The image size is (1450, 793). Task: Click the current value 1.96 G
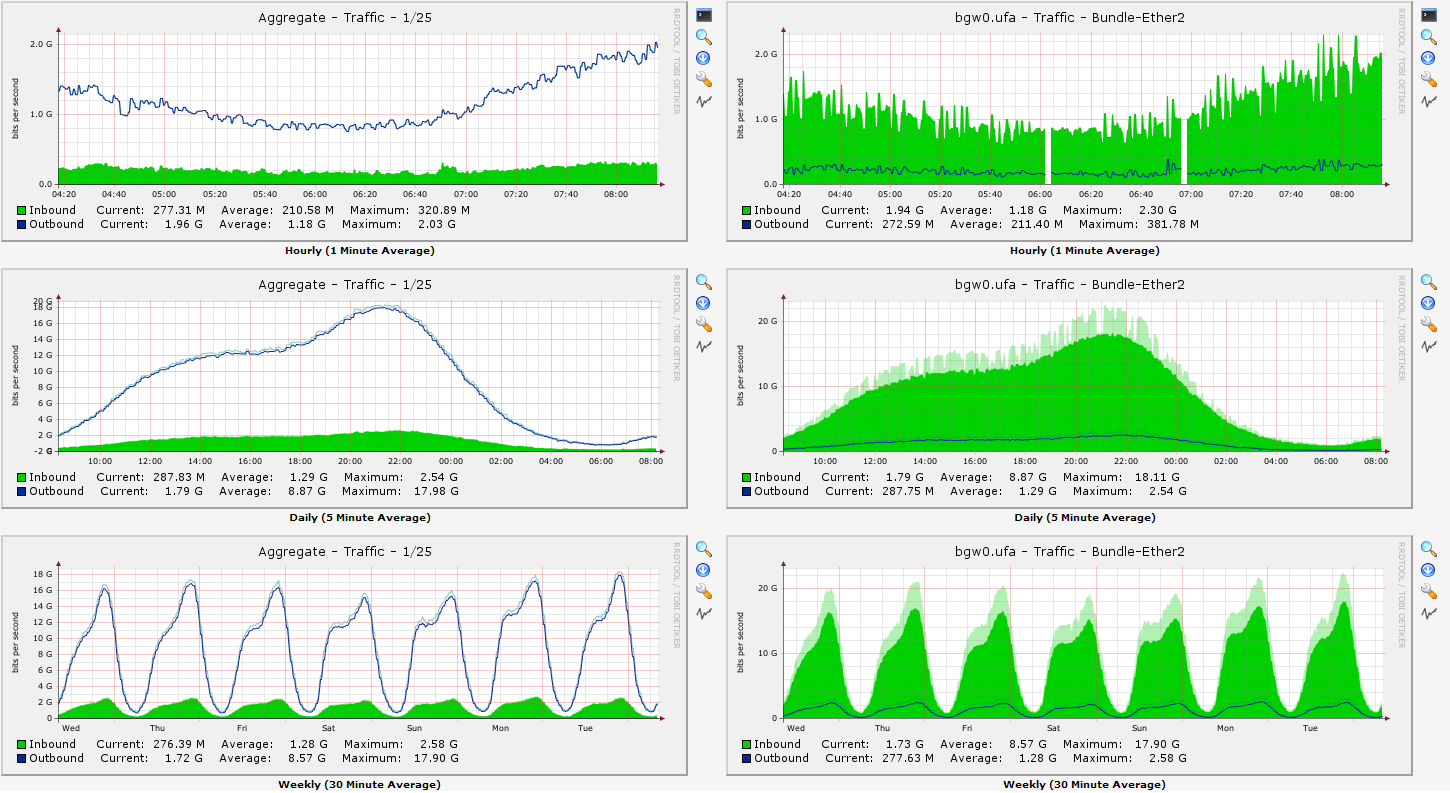(186, 225)
